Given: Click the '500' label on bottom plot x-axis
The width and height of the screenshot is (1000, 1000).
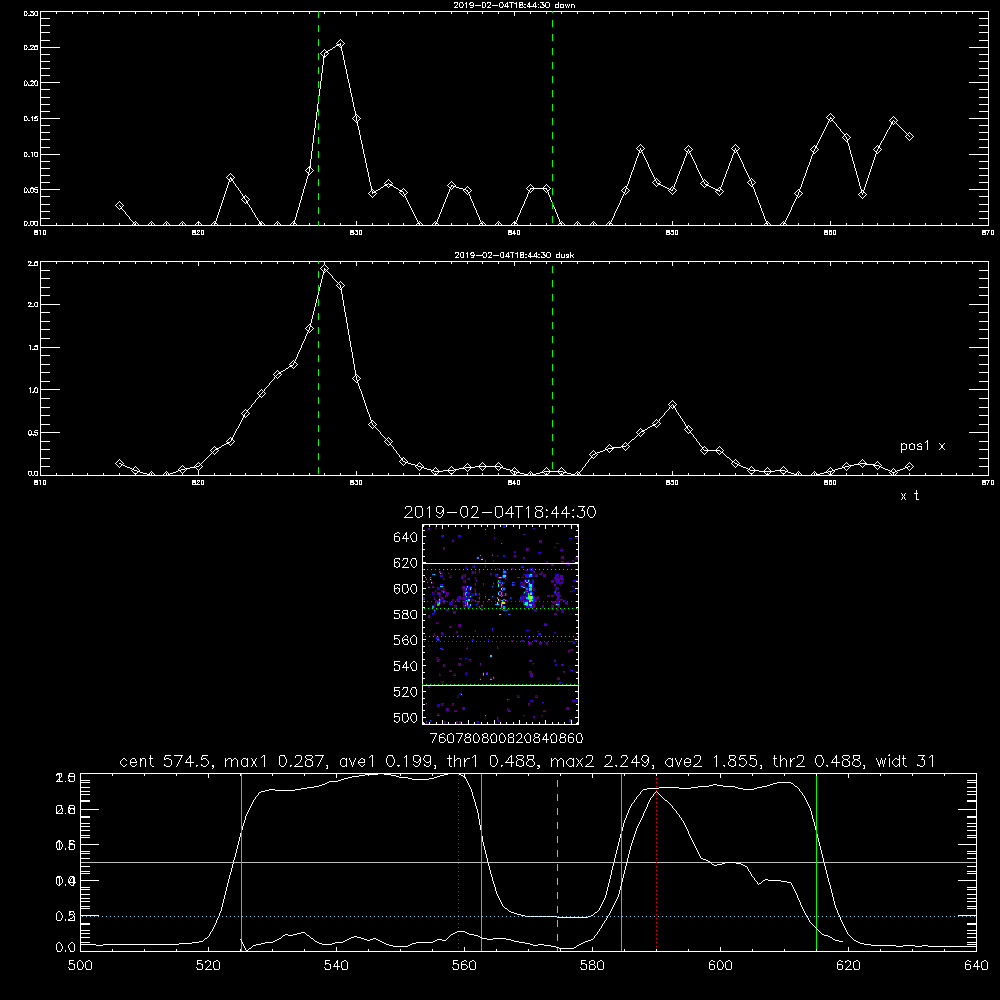Looking at the screenshot, I should click(80, 966).
